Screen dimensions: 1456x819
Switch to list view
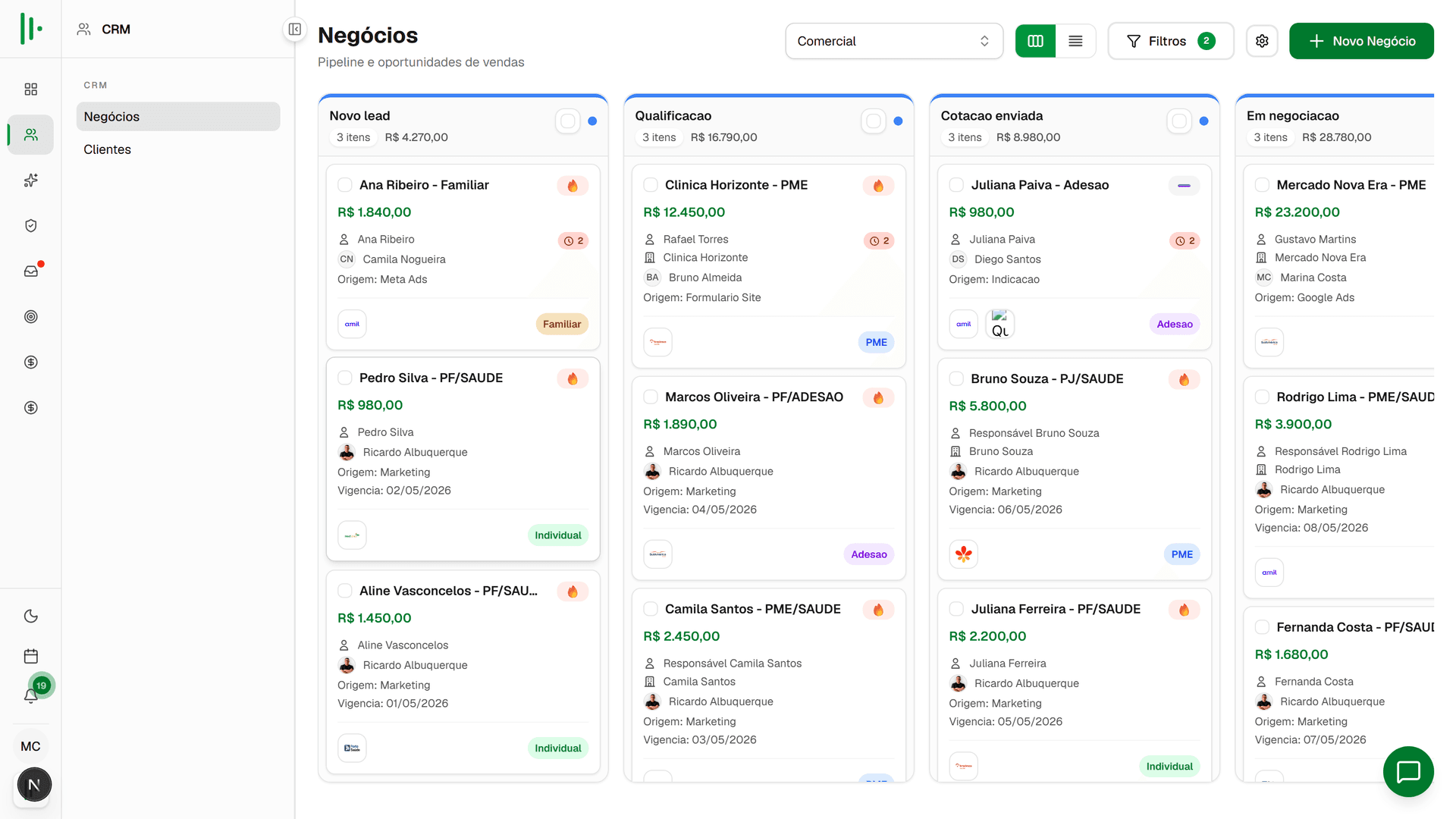pyautogui.click(x=1075, y=41)
